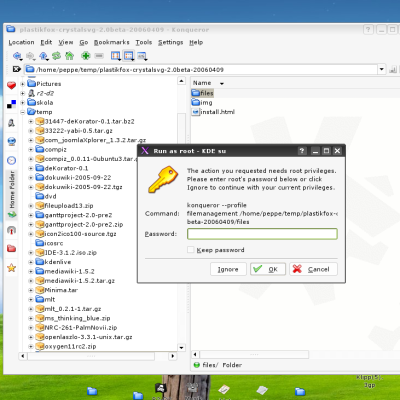Click the Go icon beside location bar
This screenshot has height=400, width=400.
[x=393, y=69]
